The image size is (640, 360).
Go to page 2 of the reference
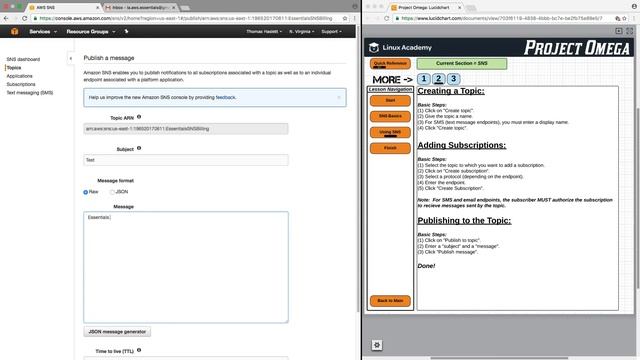click(x=438, y=79)
